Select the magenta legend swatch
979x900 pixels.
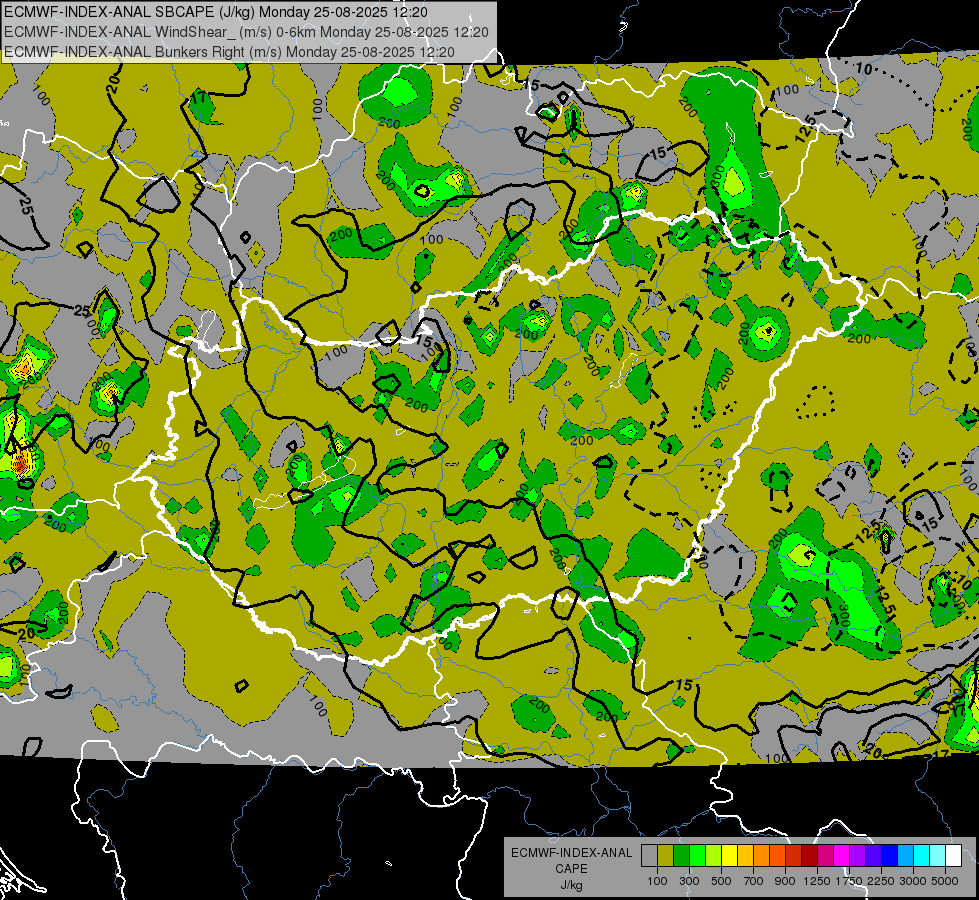coord(842,855)
